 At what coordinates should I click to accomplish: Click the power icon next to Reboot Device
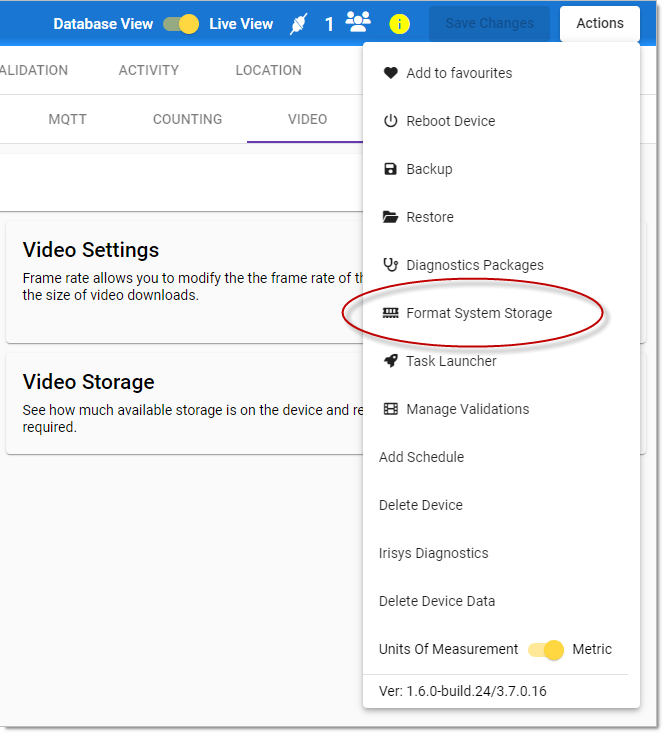click(390, 121)
